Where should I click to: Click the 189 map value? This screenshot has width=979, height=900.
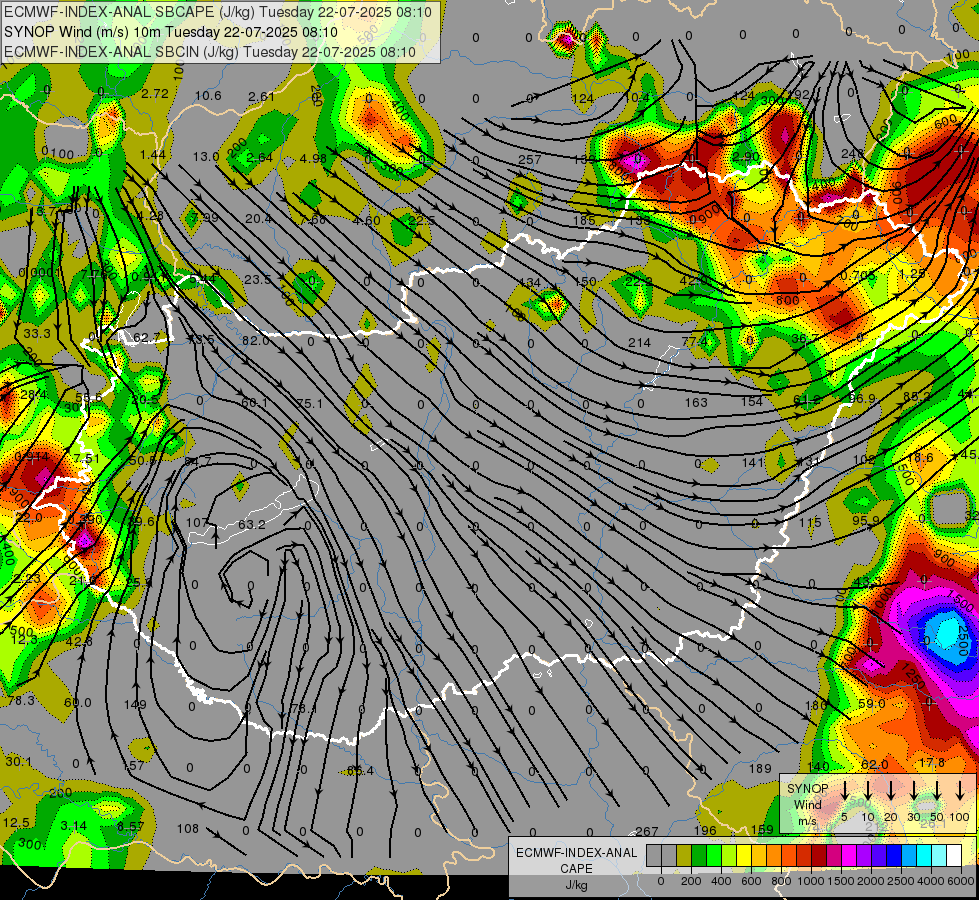(x=760, y=769)
